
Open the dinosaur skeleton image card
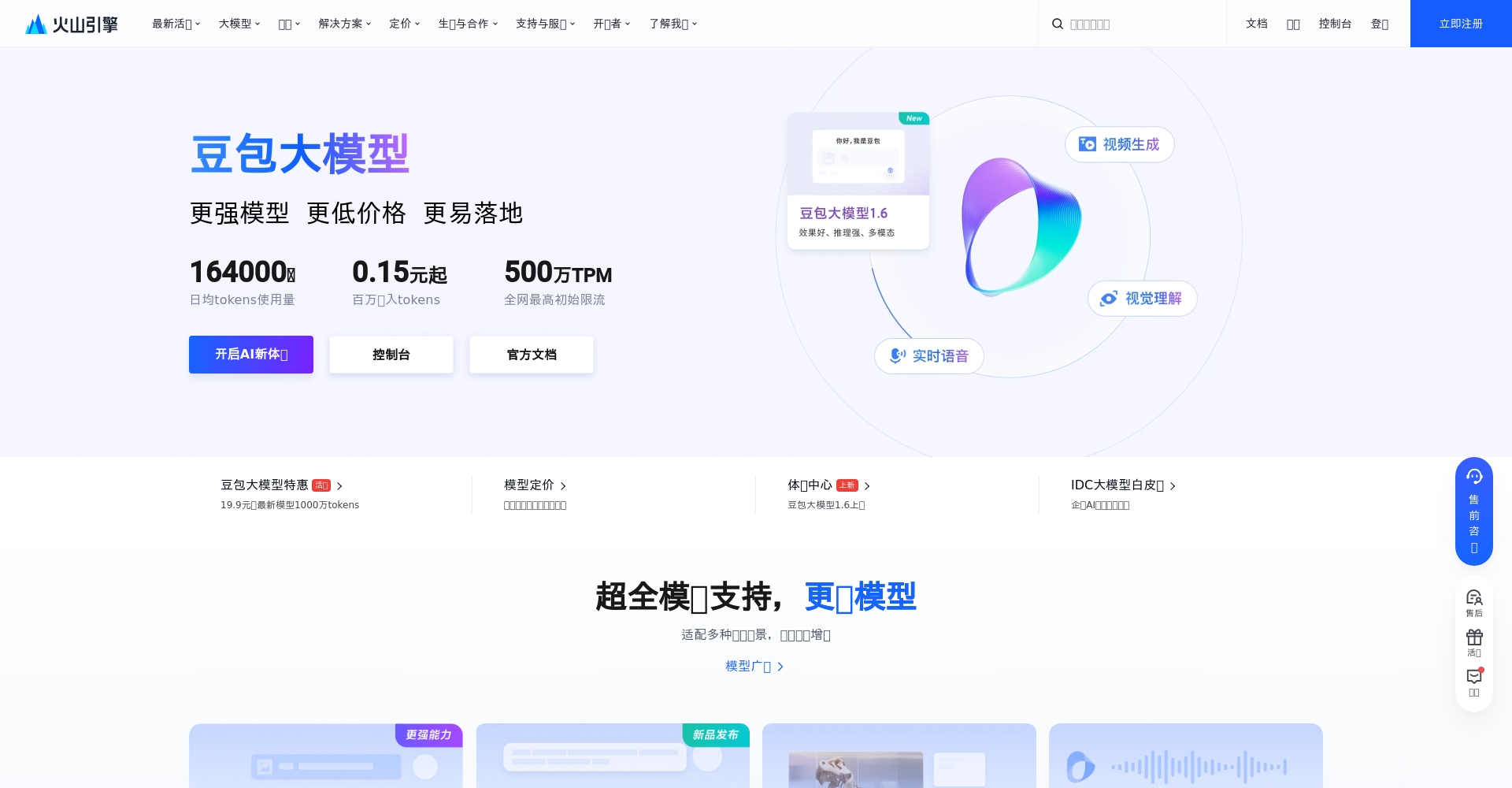(899, 756)
